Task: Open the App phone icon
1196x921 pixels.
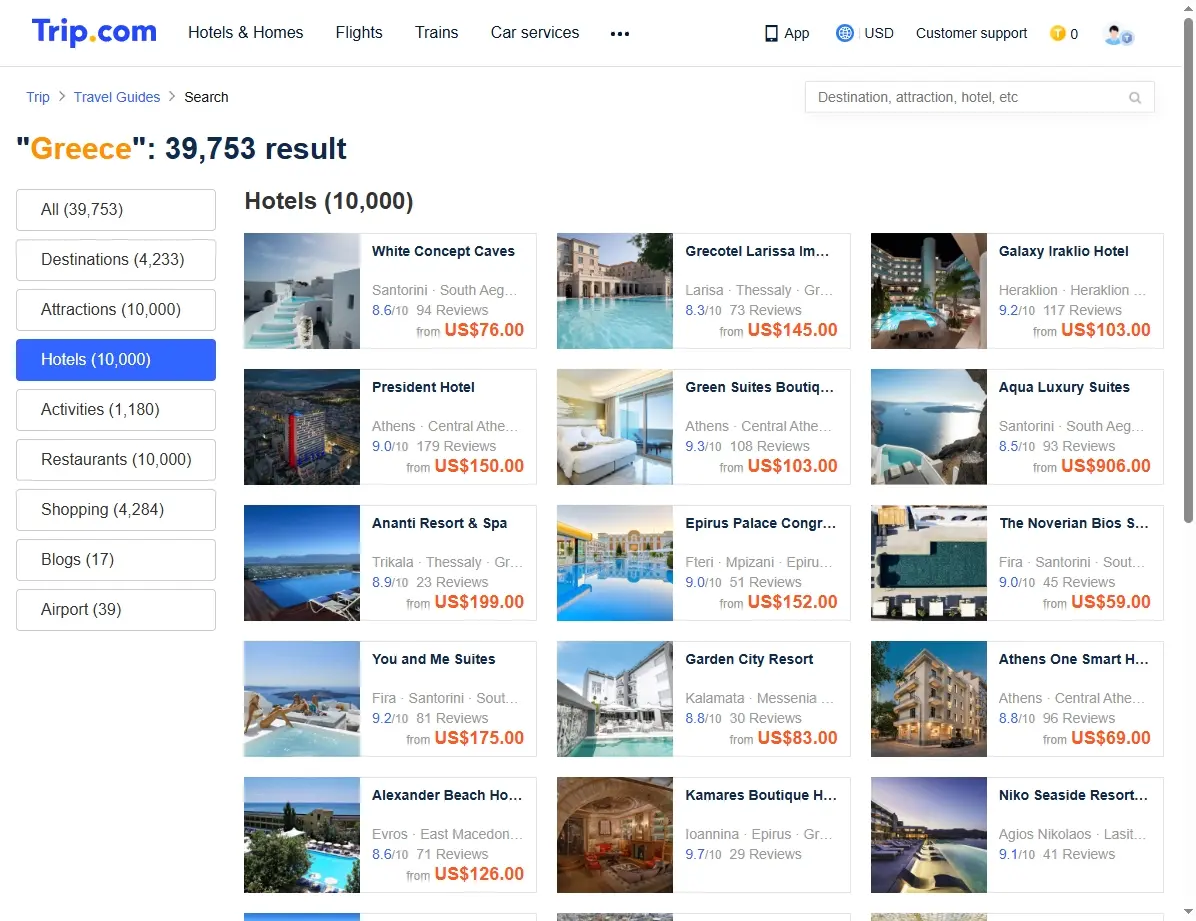Action: pyautogui.click(x=771, y=34)
